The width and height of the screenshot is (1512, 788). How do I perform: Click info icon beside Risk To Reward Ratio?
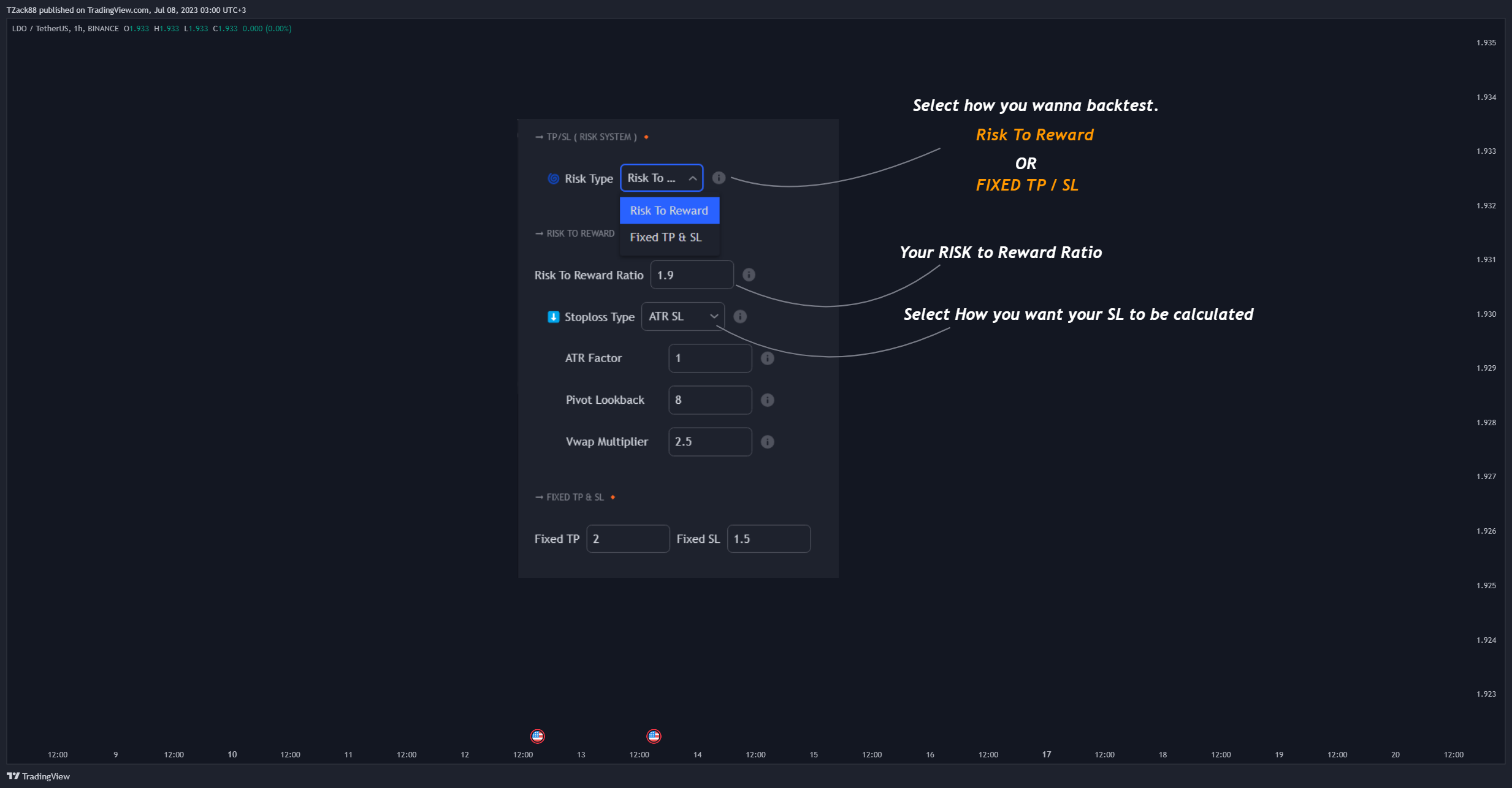pyautogui.click(x=749, y=275)
